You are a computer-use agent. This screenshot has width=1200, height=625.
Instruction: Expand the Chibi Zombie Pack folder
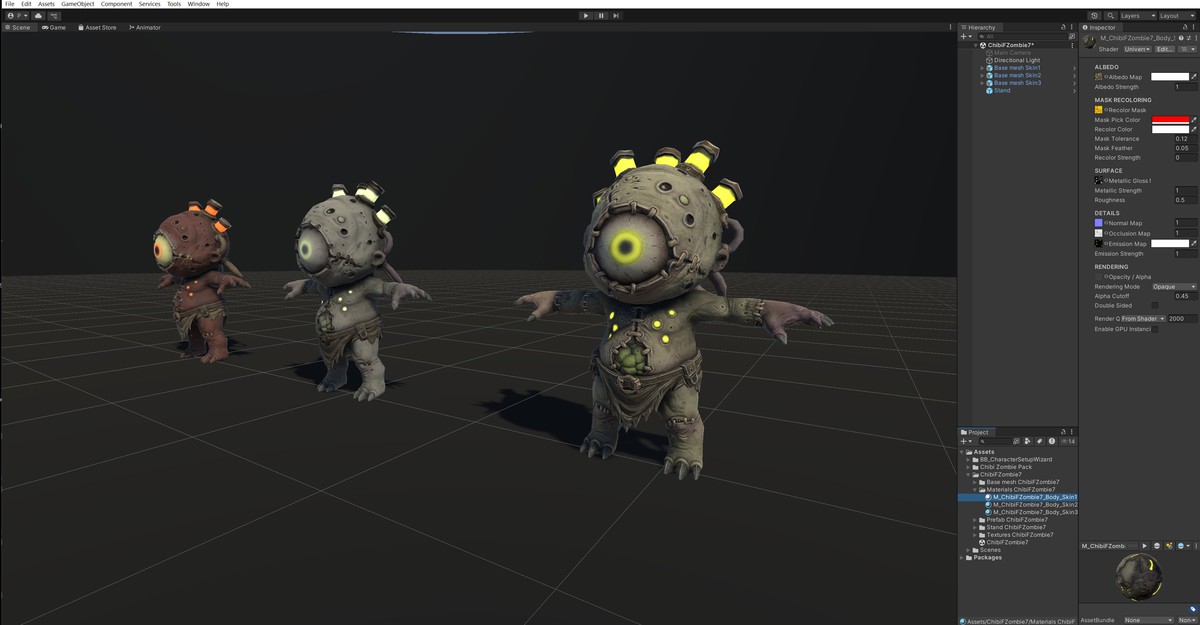point(969,467)
